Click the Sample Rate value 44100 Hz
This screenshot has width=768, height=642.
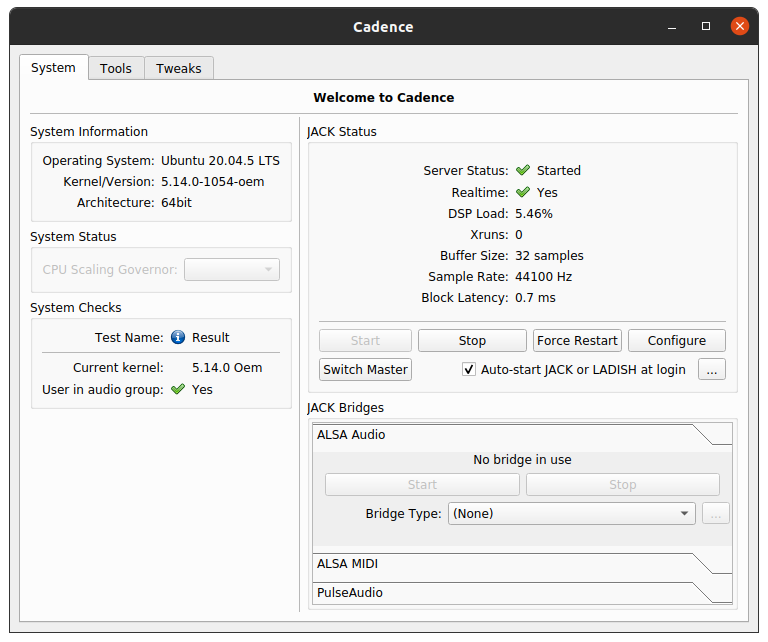tap(543, 277)
